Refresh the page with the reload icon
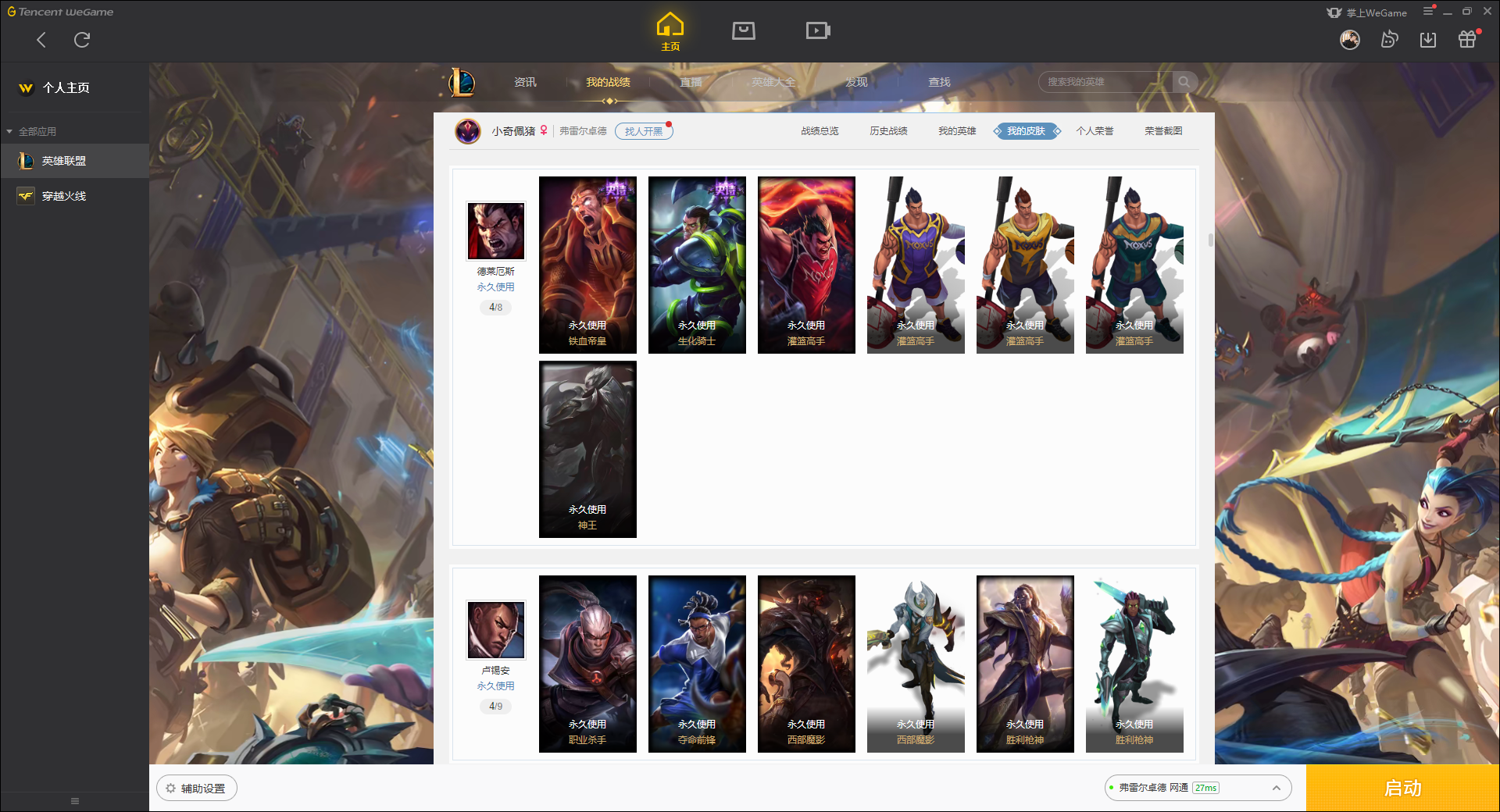Screen dimensions: 1500x812 (x=82, y=40)
